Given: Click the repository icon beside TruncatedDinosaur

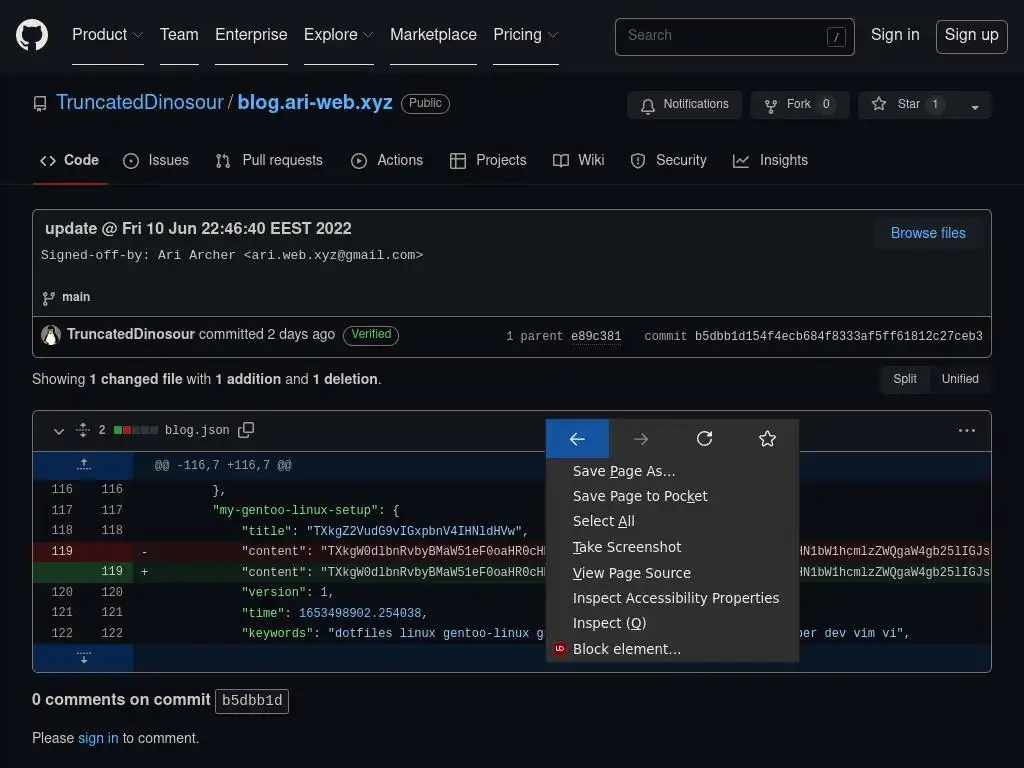Looking at the screenshot, I should (x=40, y=104).
